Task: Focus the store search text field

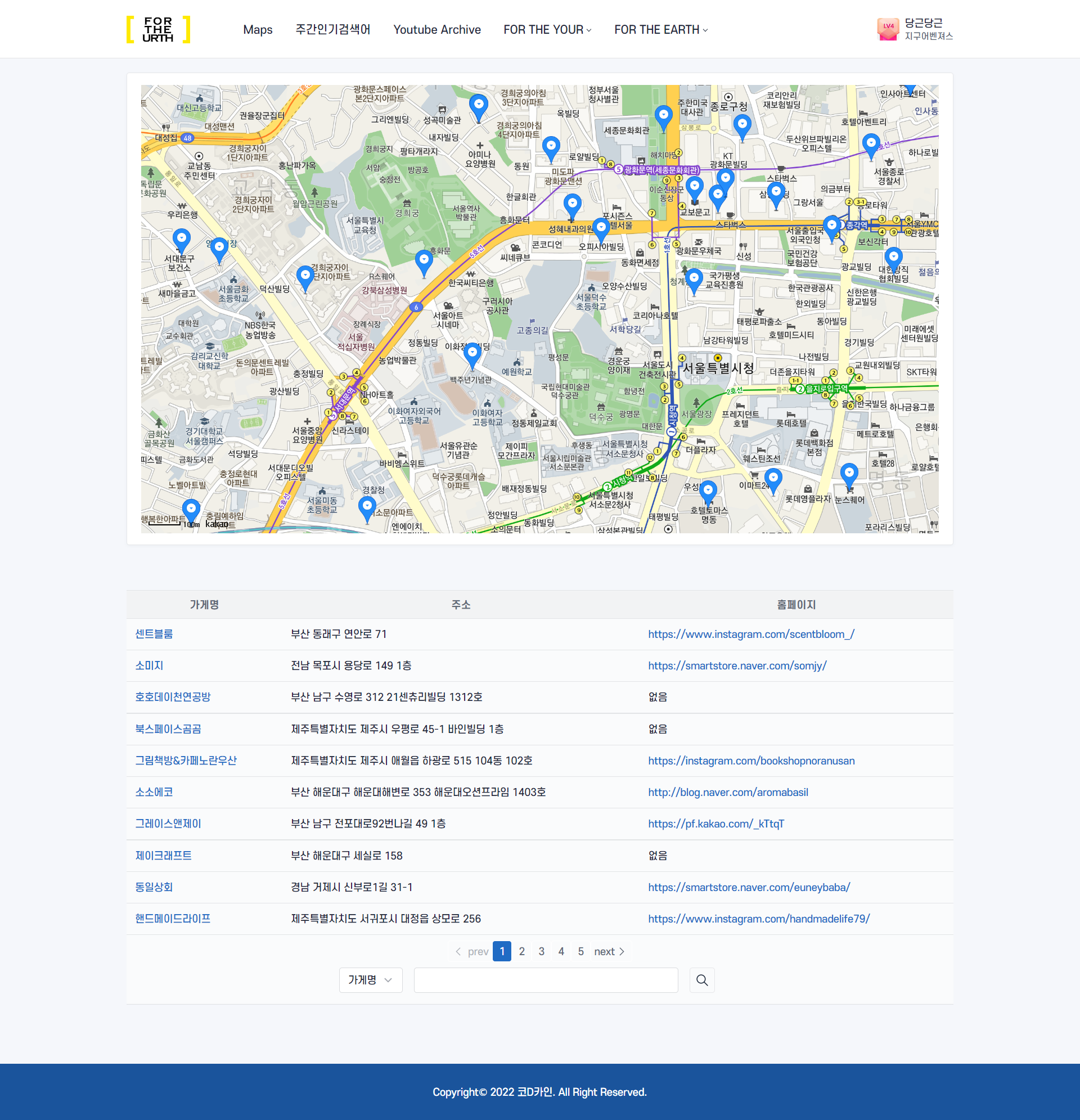Action: [545, 980]
